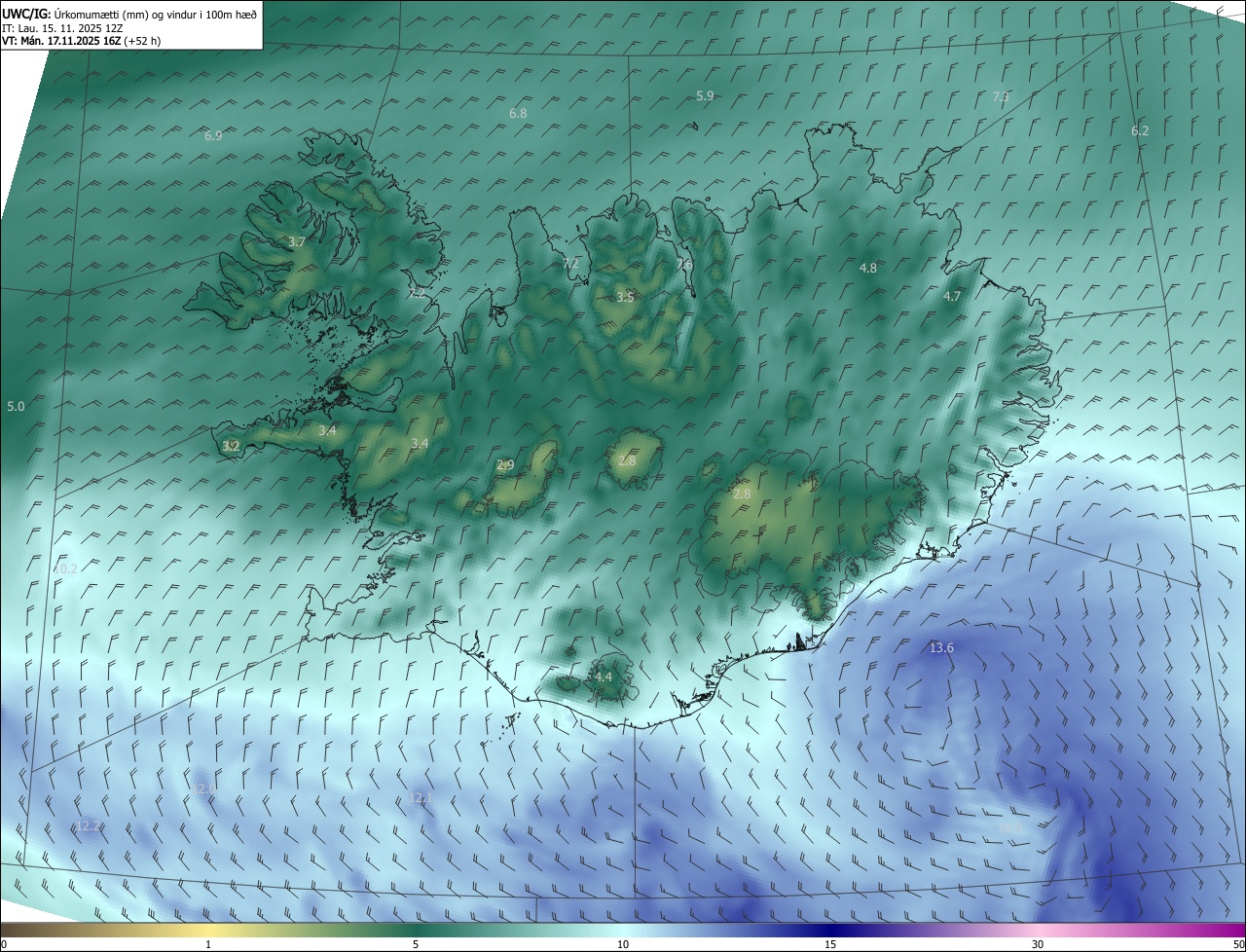Click the 12.1 precipitation value label

[421, 798]
